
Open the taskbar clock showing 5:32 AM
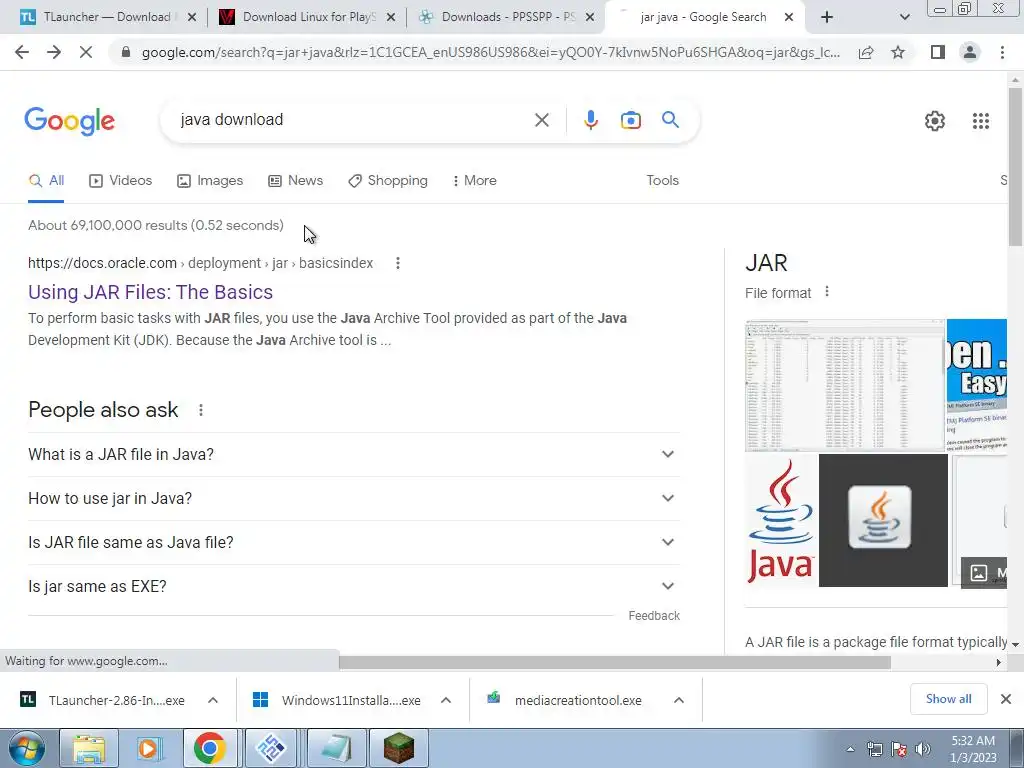(973, 749)
